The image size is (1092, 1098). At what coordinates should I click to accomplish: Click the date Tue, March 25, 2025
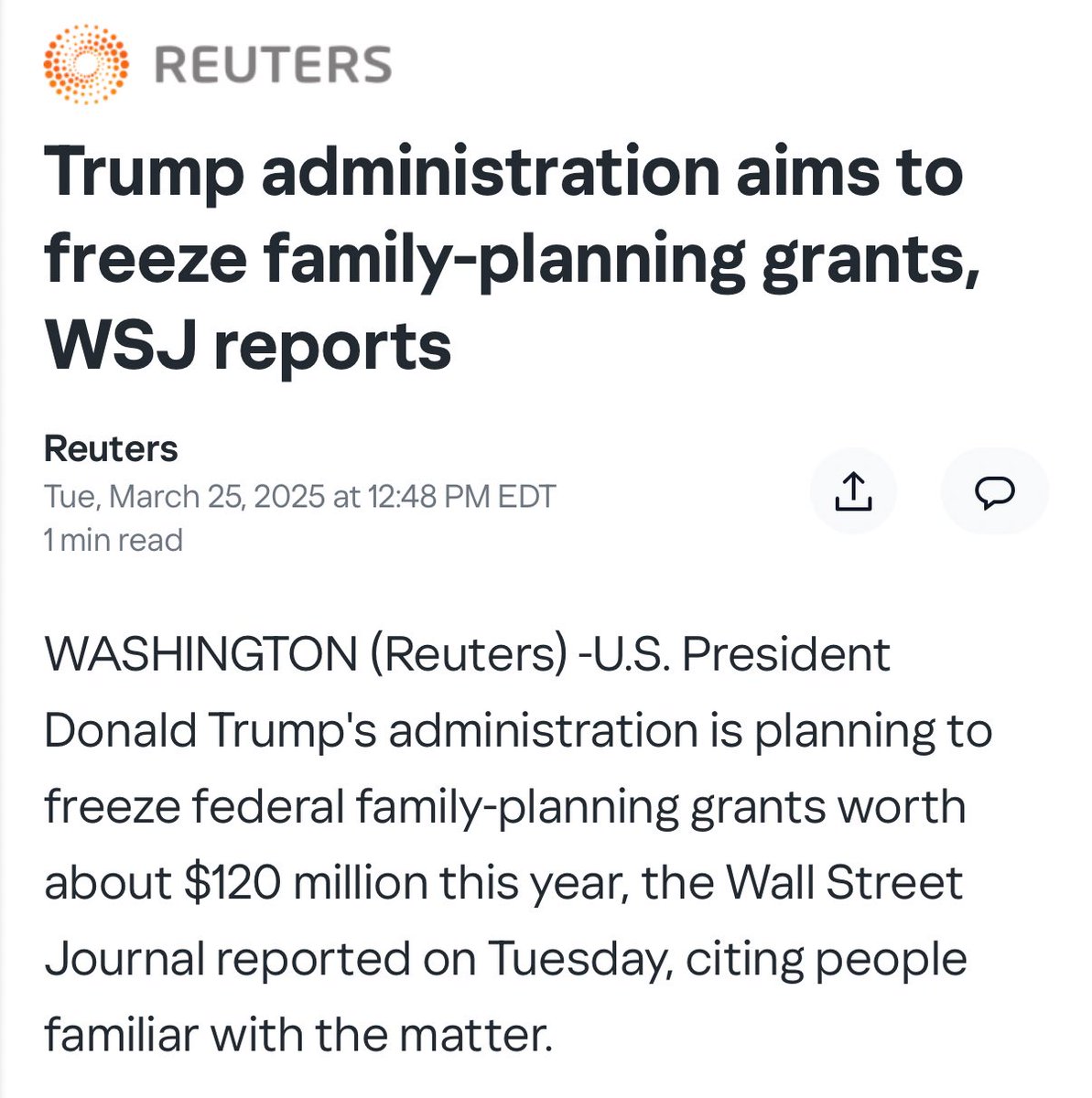pos(184,497)
